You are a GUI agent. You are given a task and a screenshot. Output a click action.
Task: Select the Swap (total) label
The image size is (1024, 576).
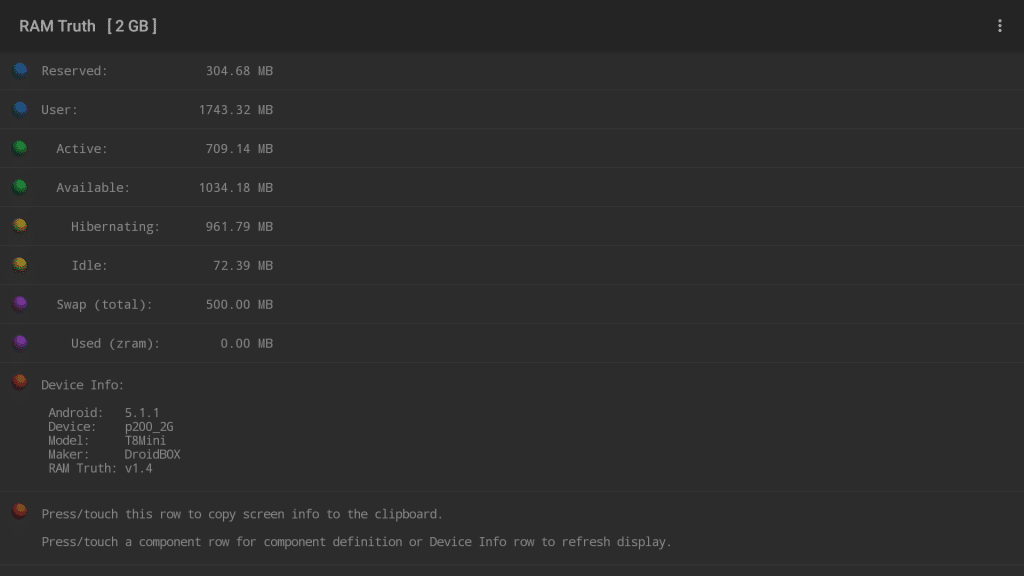pos(104,305)
